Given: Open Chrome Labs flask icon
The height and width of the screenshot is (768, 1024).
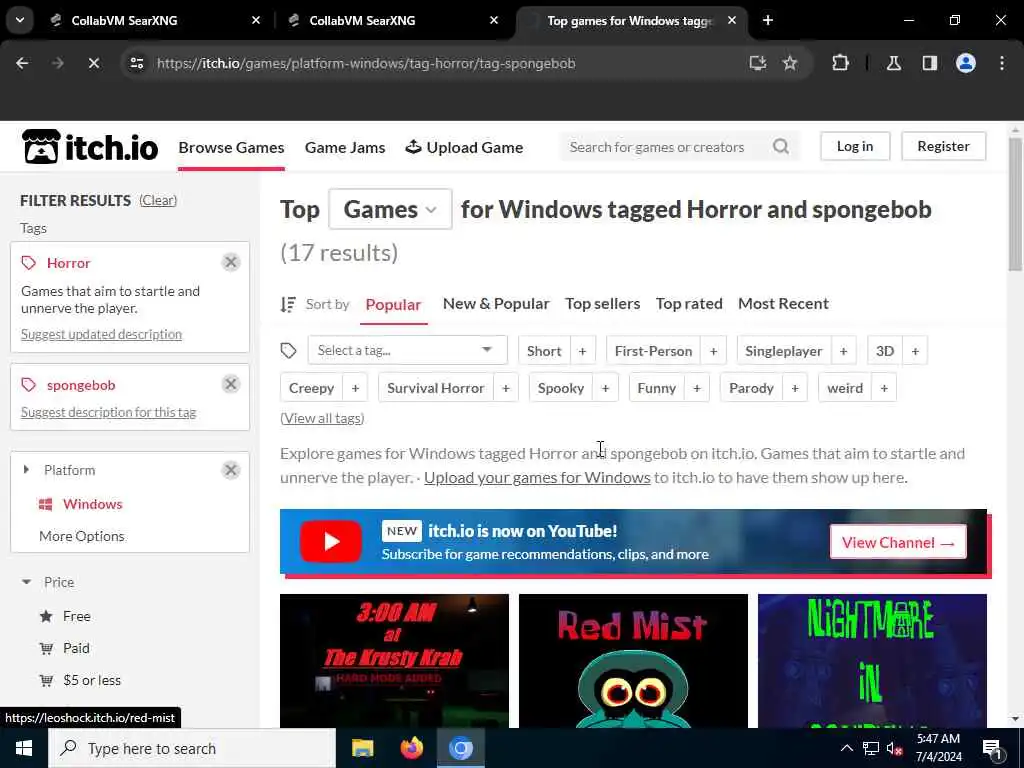Looking at the screenshot, I should [894, 63].
